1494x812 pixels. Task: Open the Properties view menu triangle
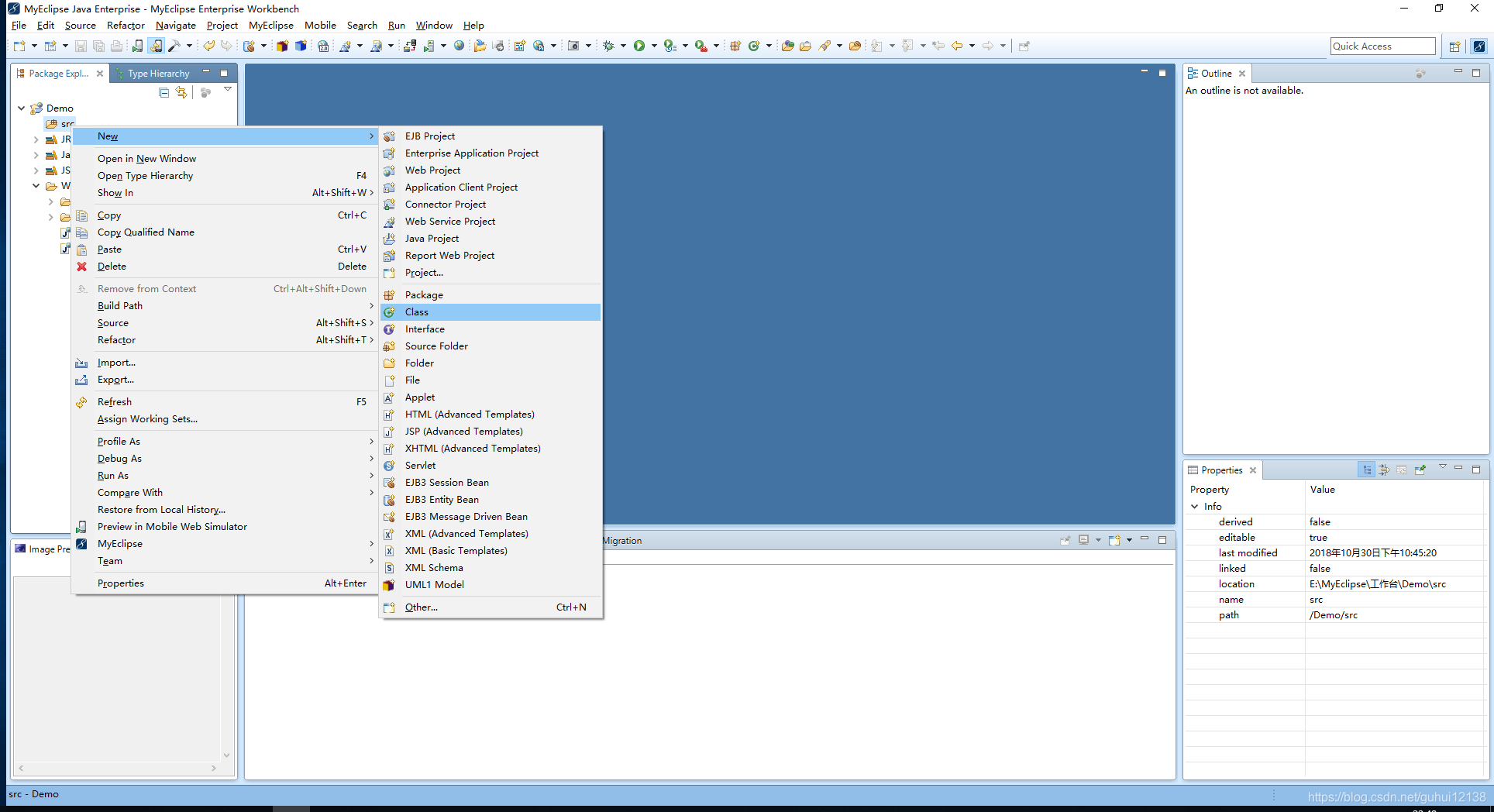click(x=1443, y=466)
